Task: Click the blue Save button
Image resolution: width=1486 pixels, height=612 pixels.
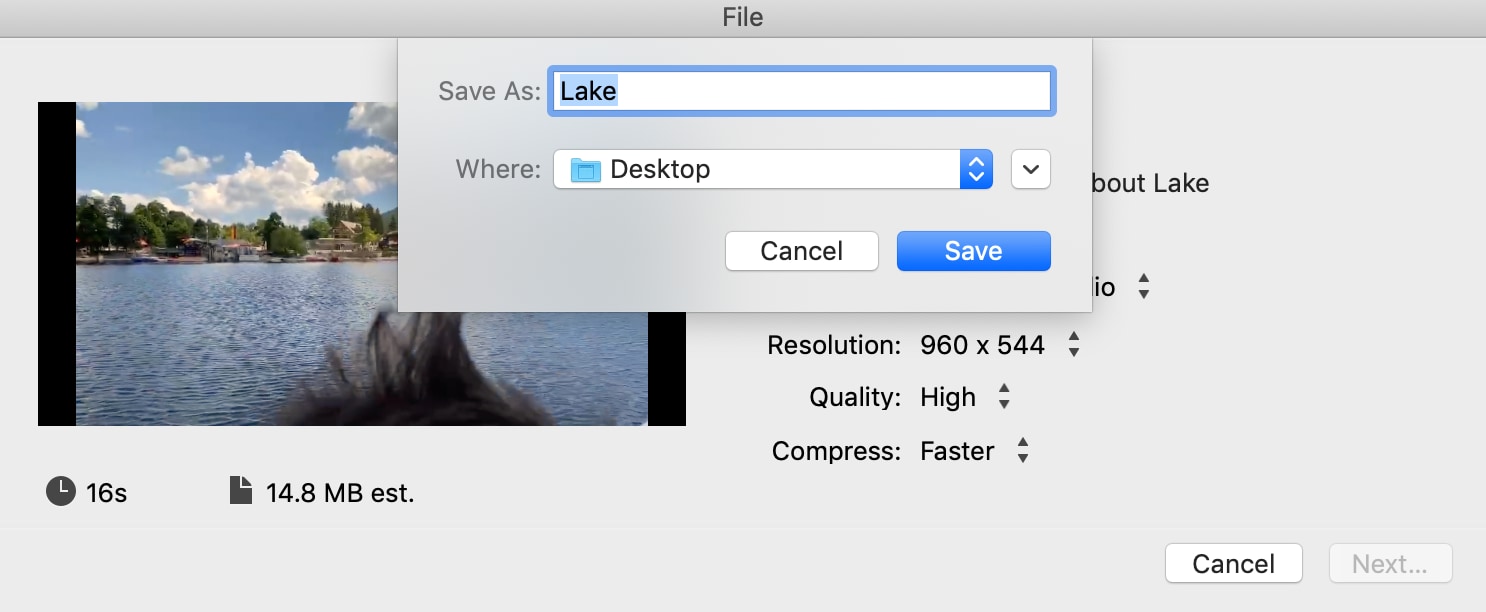Action: coord(974,251)
